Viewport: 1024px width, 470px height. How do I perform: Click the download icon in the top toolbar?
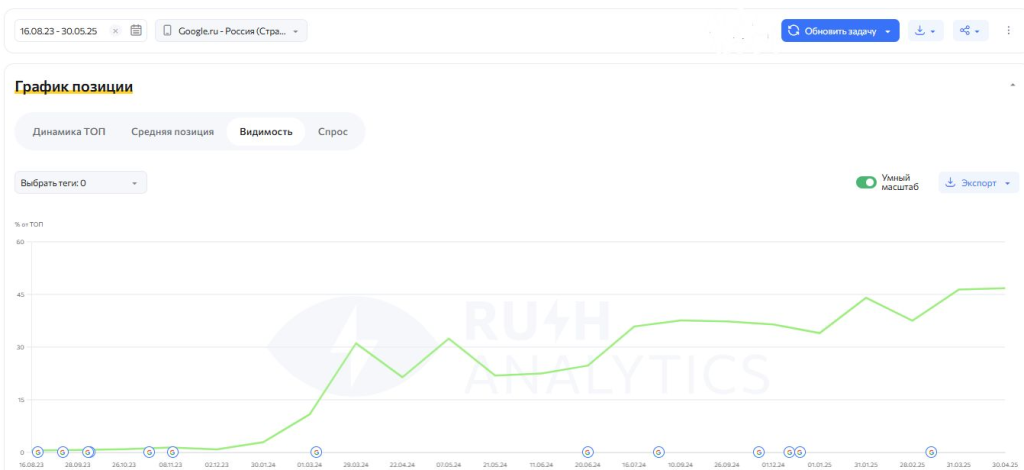[x=925, y=31]
